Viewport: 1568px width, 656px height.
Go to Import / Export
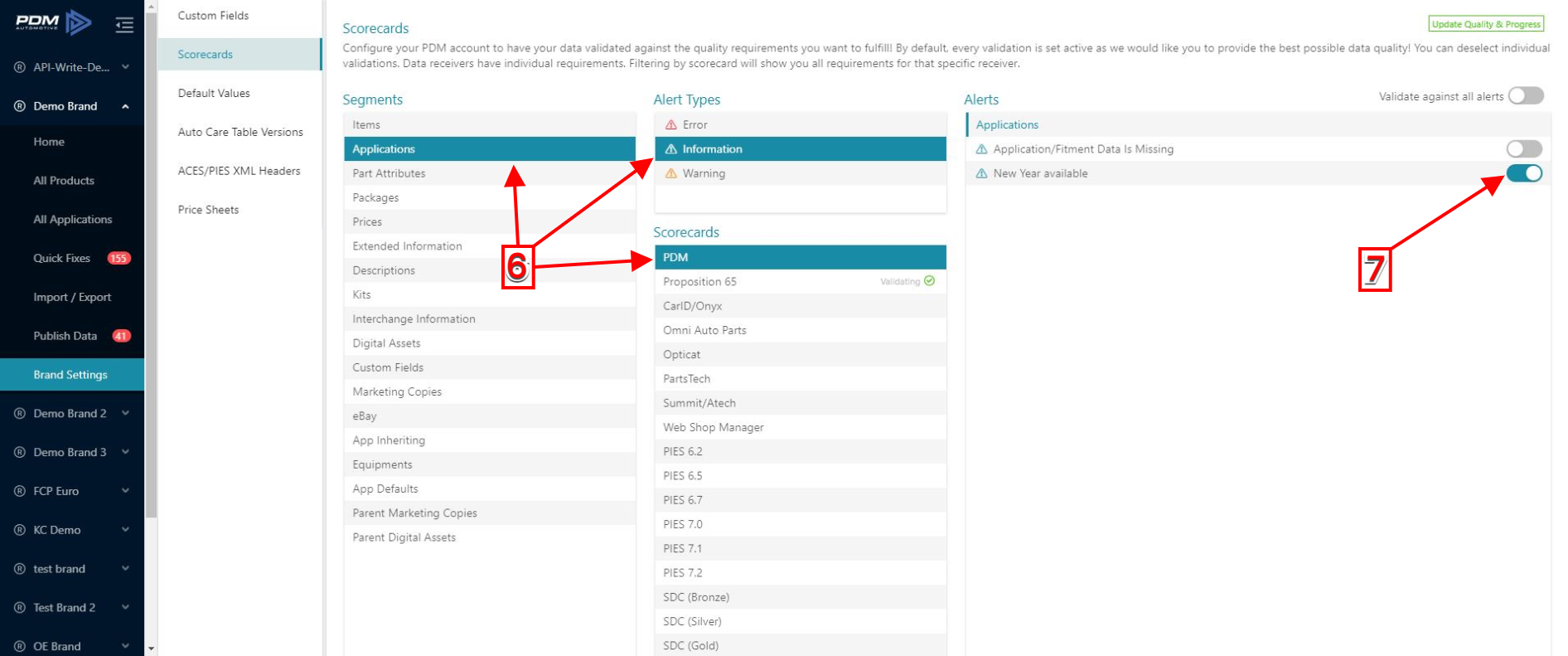(x=72, y=297)
